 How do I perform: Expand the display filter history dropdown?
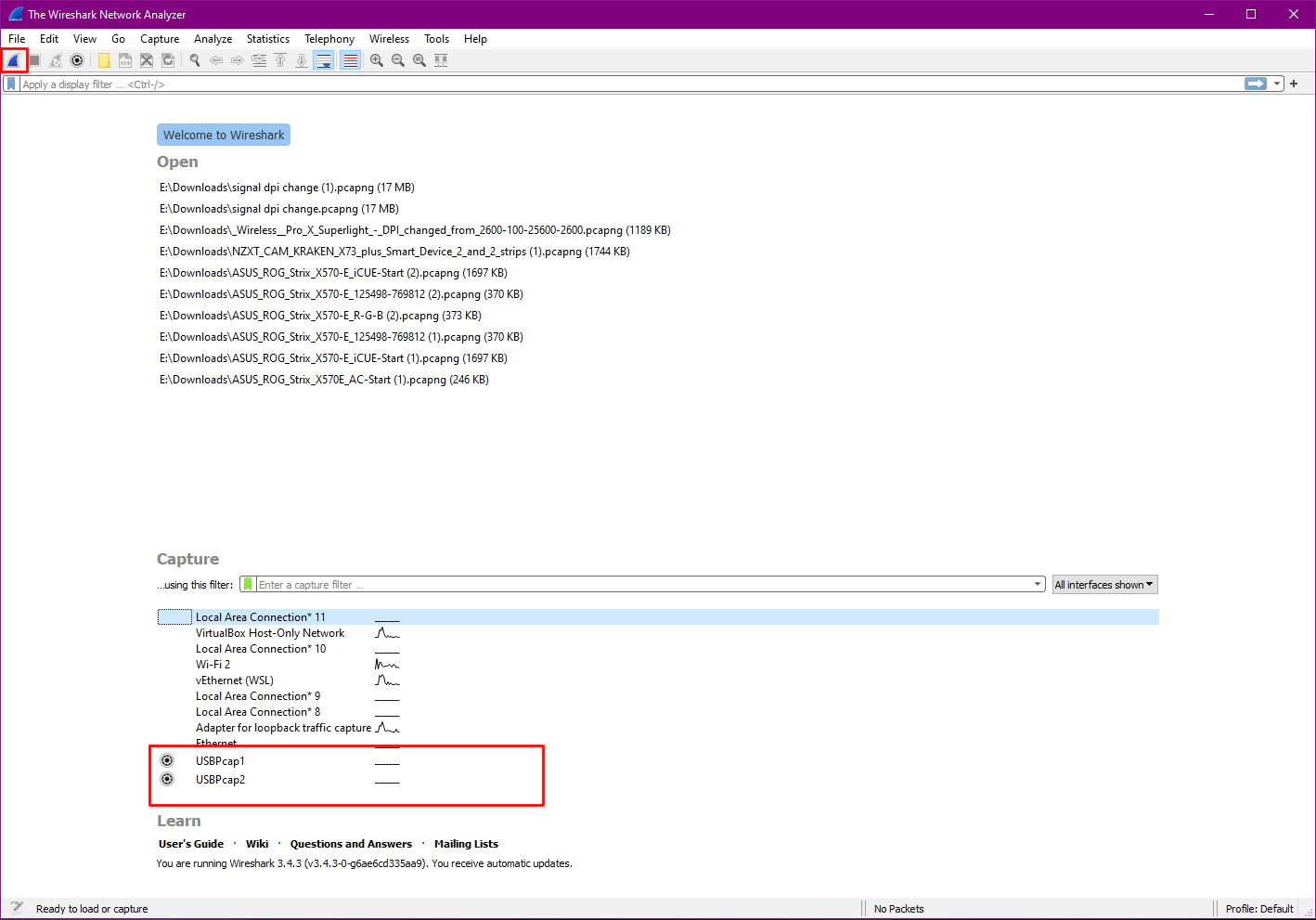(x=1277, y=84)
